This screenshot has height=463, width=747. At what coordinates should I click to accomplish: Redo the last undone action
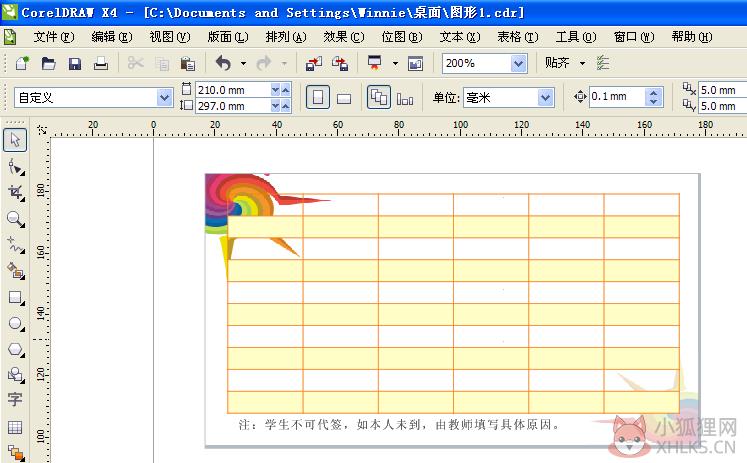(264, 63)
